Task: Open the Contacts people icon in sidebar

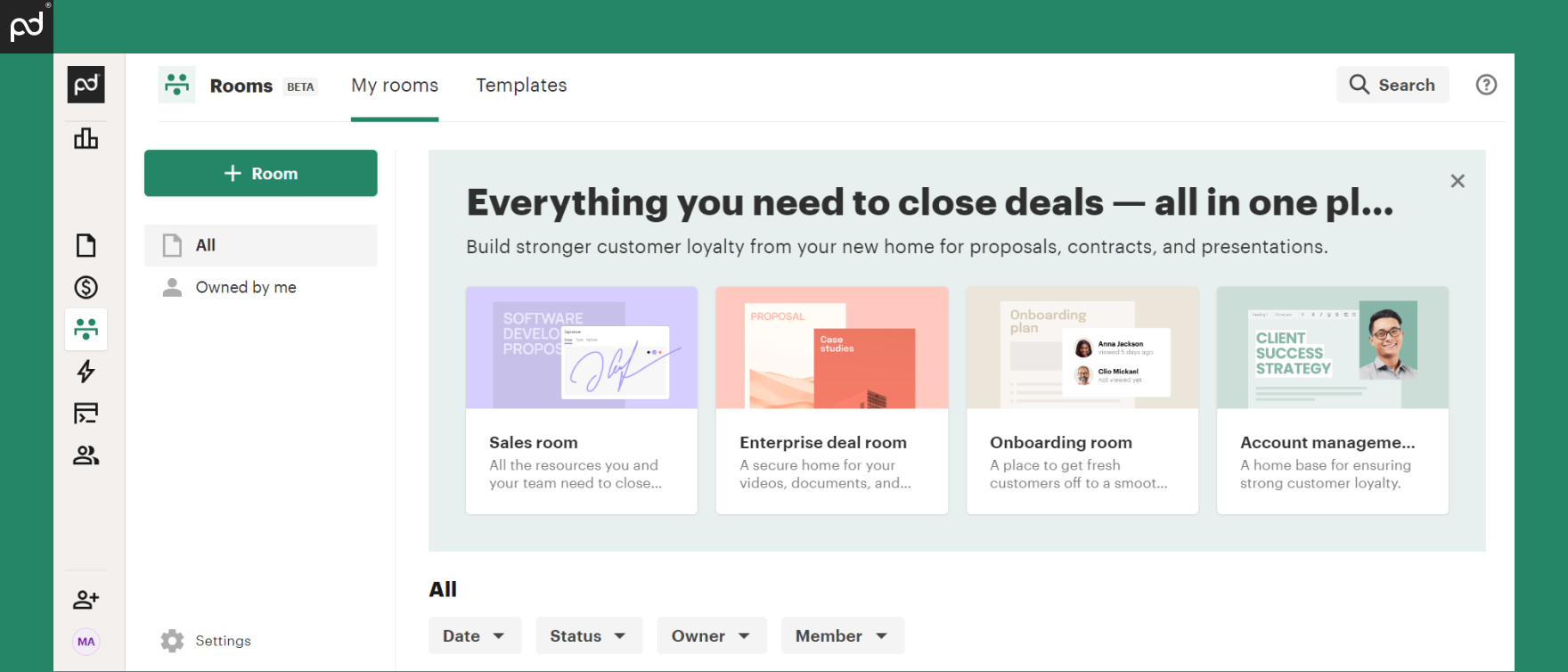Action: coord(86,455)
